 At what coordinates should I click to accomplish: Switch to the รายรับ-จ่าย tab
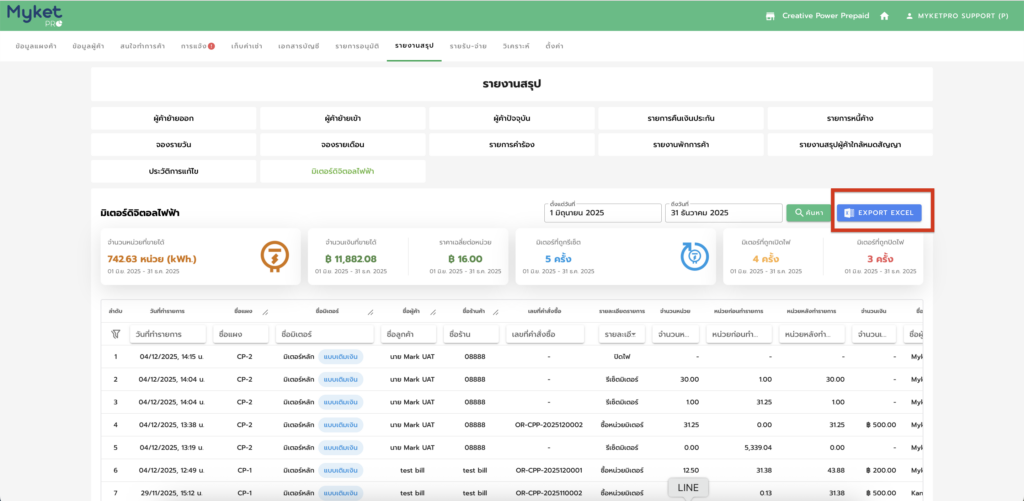(x=468, y=46)
